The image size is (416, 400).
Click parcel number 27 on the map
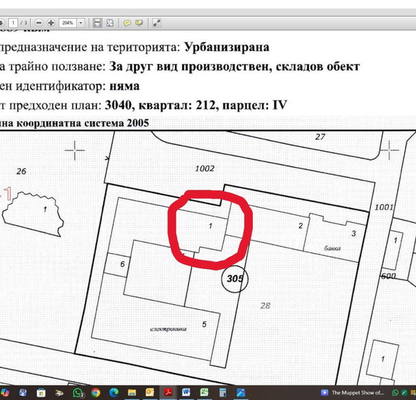[320, 137]
